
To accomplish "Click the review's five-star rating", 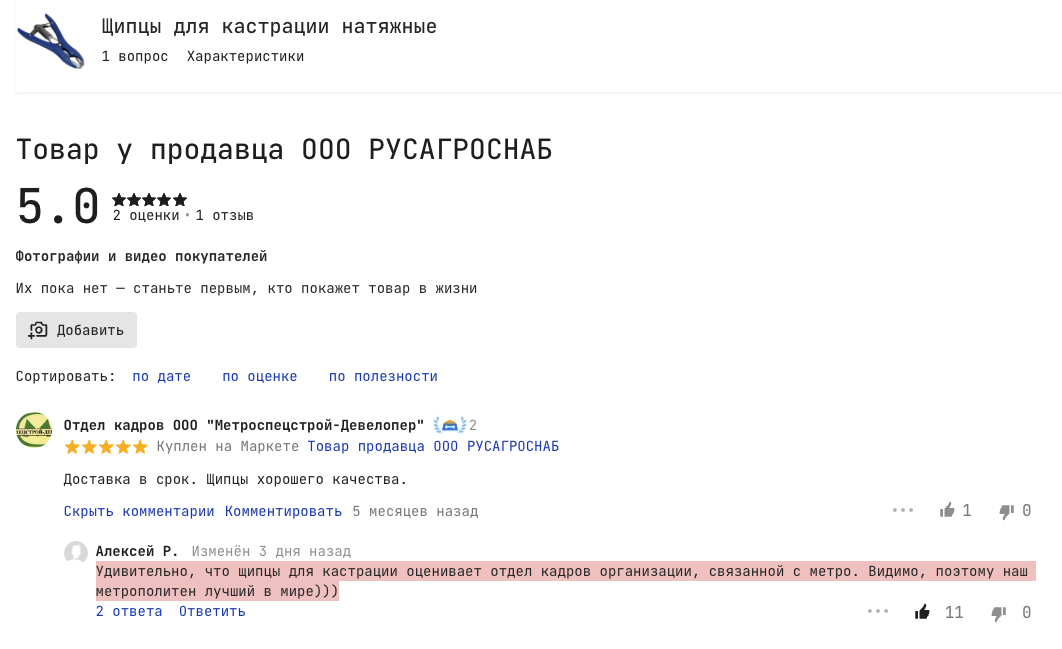I will coord(106,446).
